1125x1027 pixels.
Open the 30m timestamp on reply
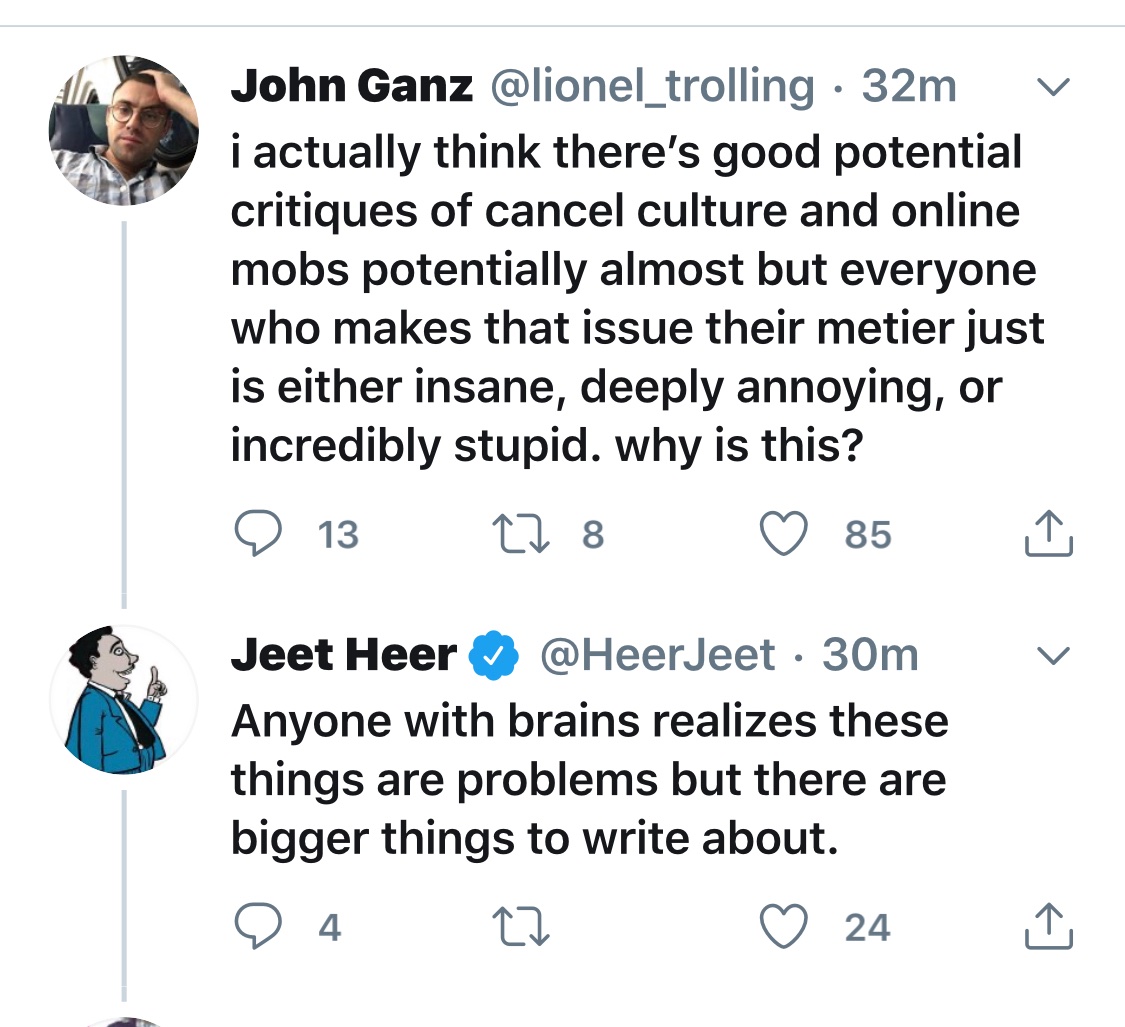click(870, 656)
